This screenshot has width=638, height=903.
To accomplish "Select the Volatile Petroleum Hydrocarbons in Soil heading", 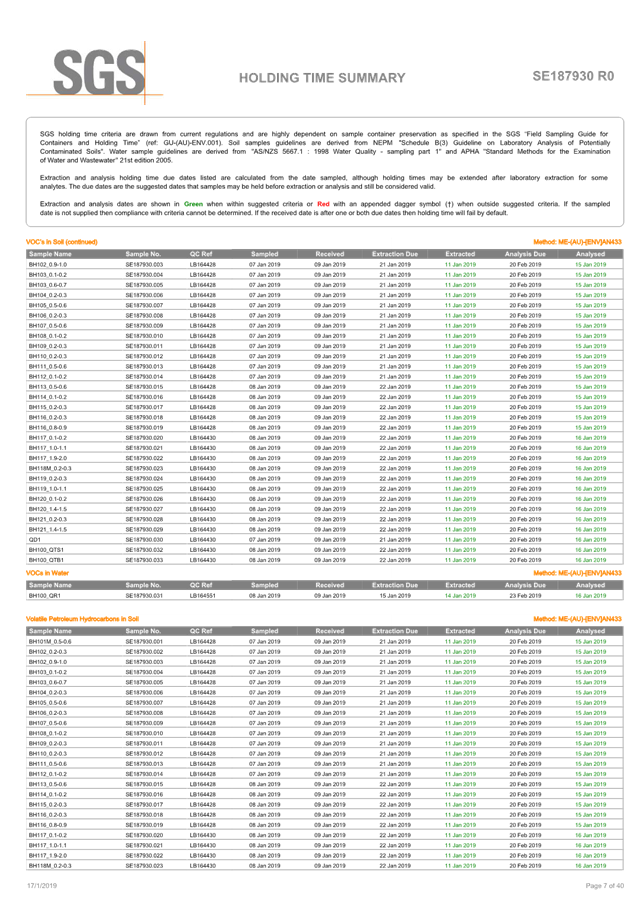I will (82, 619).
